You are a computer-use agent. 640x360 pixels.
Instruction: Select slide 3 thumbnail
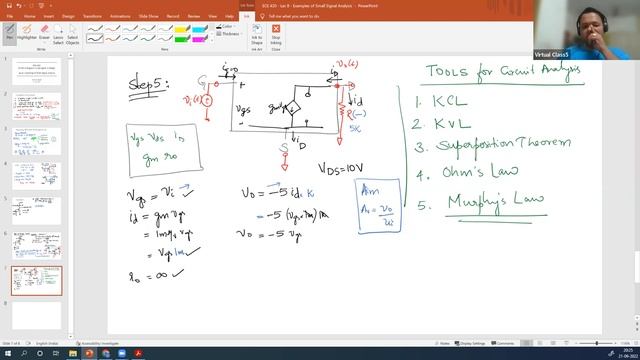[x=37, y=141]
